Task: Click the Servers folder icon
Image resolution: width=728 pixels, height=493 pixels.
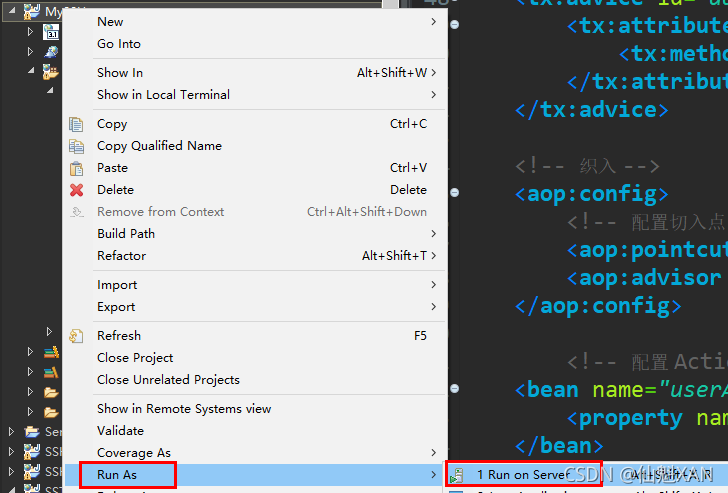Action: click(32, 432)
